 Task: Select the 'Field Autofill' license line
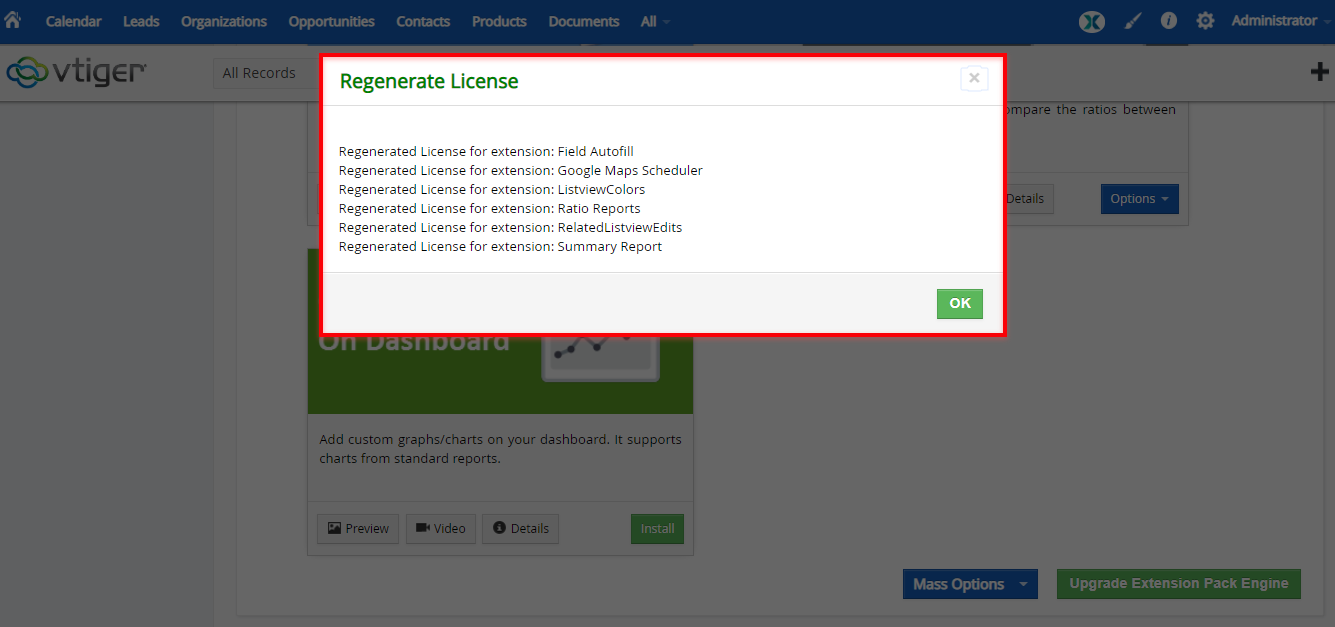[x=487, y=152]
